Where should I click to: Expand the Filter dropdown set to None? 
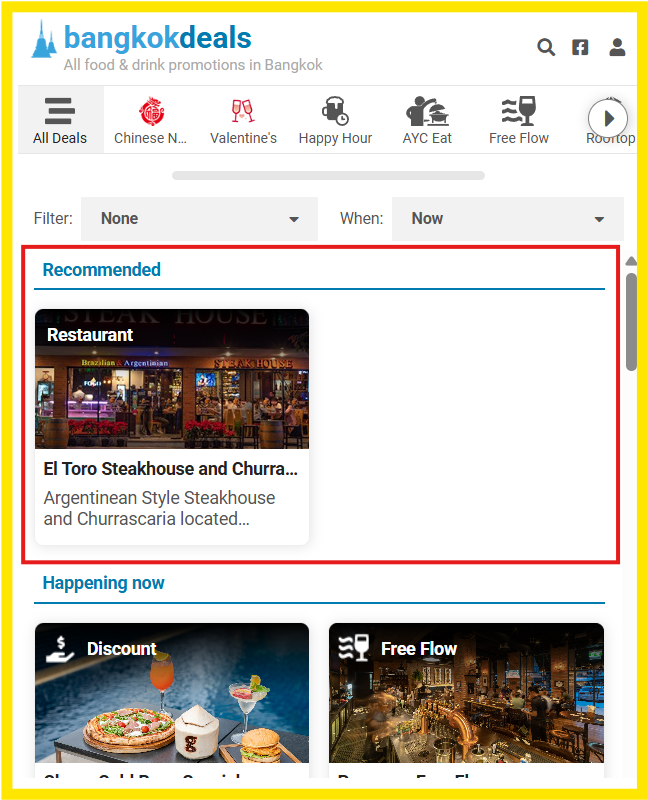tap(198, 219)
